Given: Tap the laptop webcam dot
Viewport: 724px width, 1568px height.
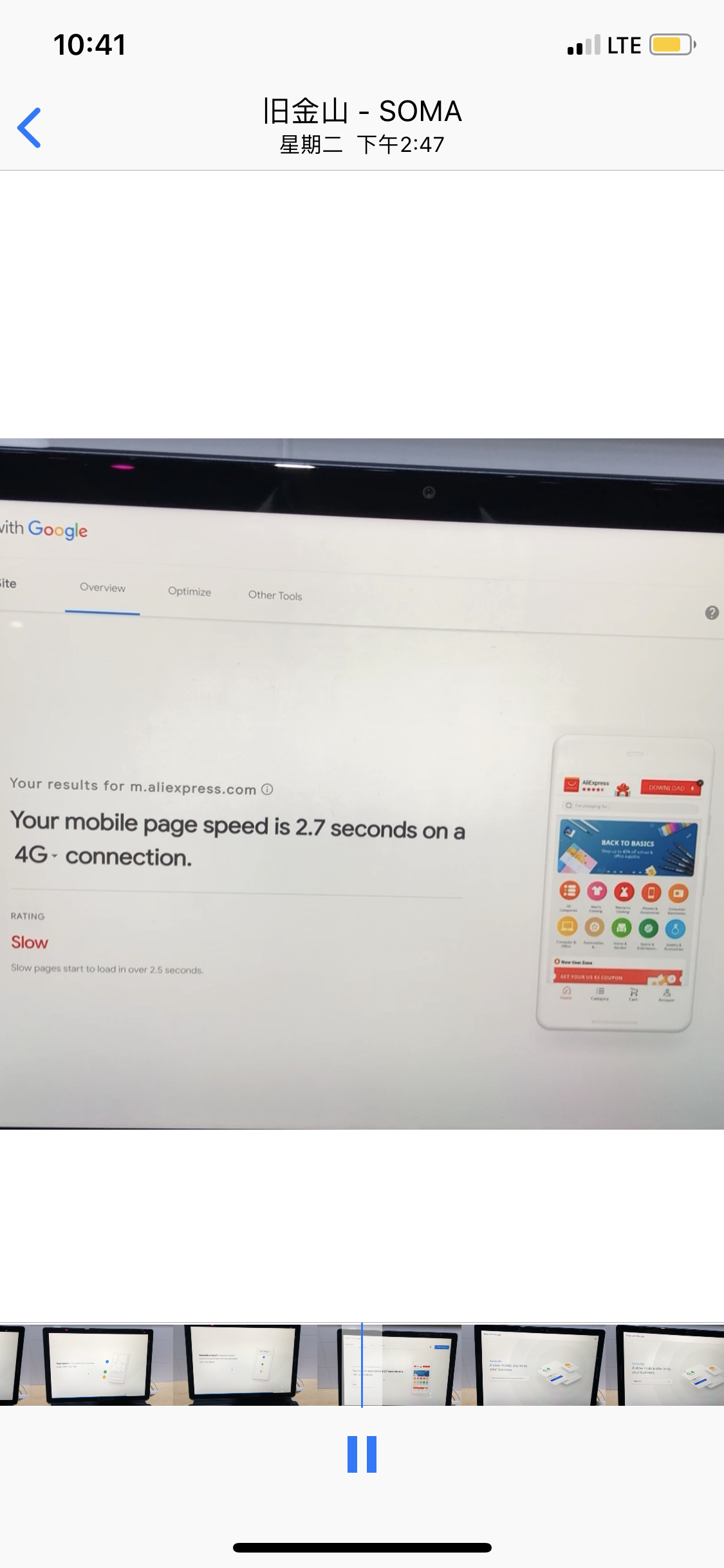Looking at the screenshot, I should click(x=429, y=492).
